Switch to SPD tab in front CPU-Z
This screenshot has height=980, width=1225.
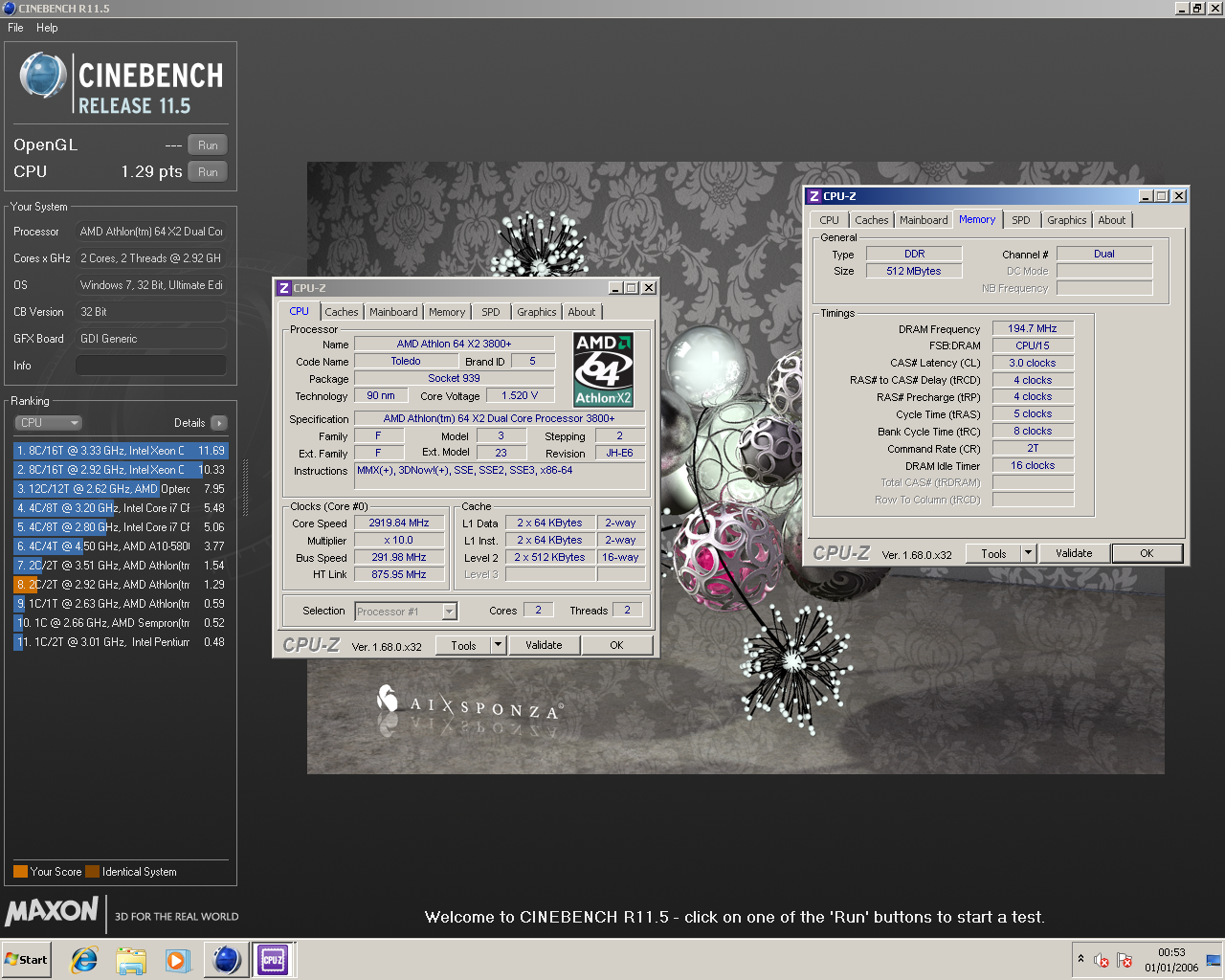click(491, 312)
